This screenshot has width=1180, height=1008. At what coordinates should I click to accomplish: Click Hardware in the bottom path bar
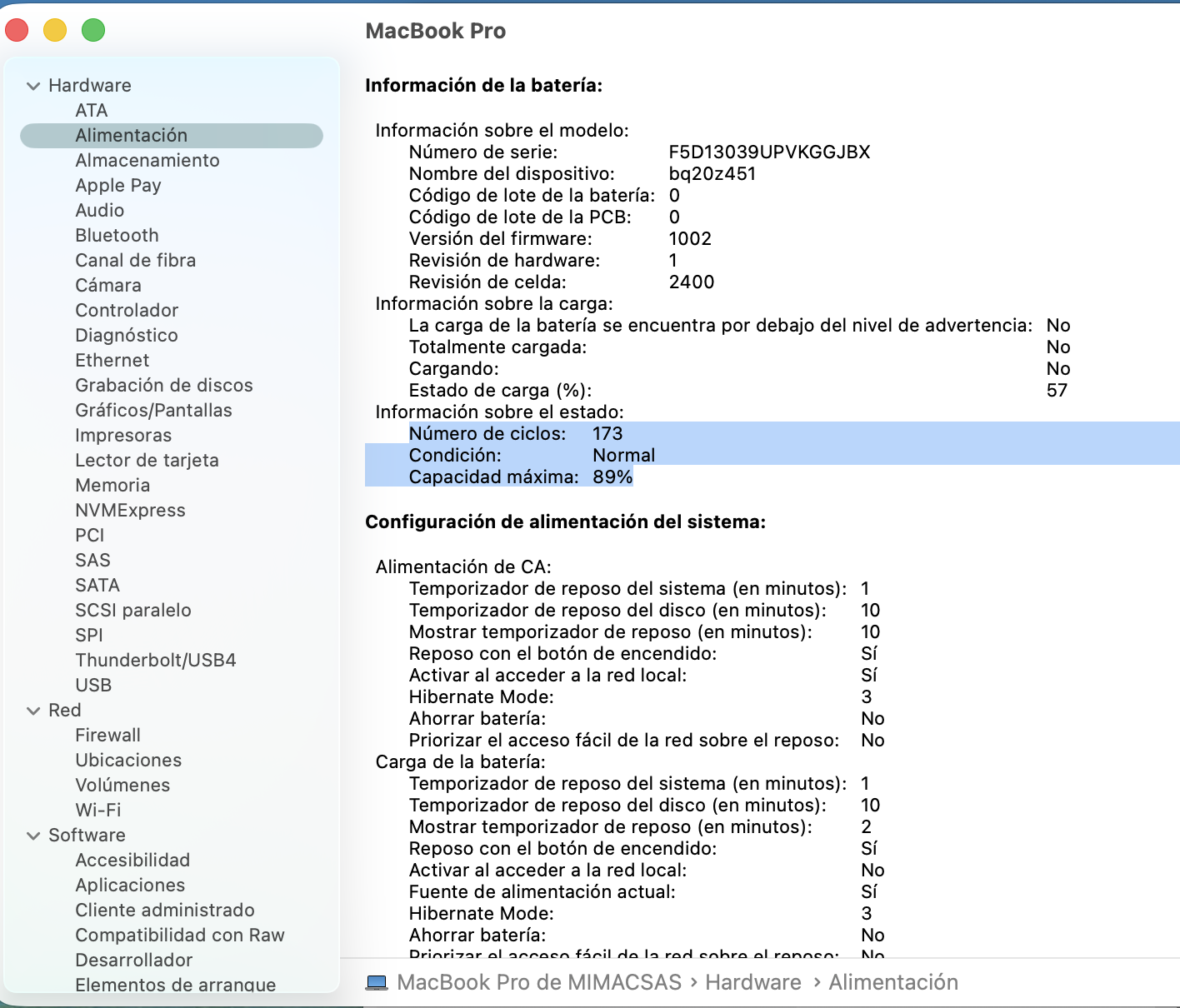coord(753,983)
